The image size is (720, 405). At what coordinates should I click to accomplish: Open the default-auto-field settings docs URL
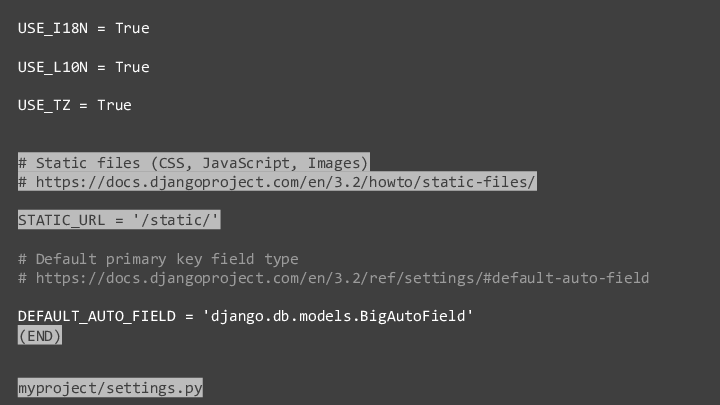tap(343, 278)
